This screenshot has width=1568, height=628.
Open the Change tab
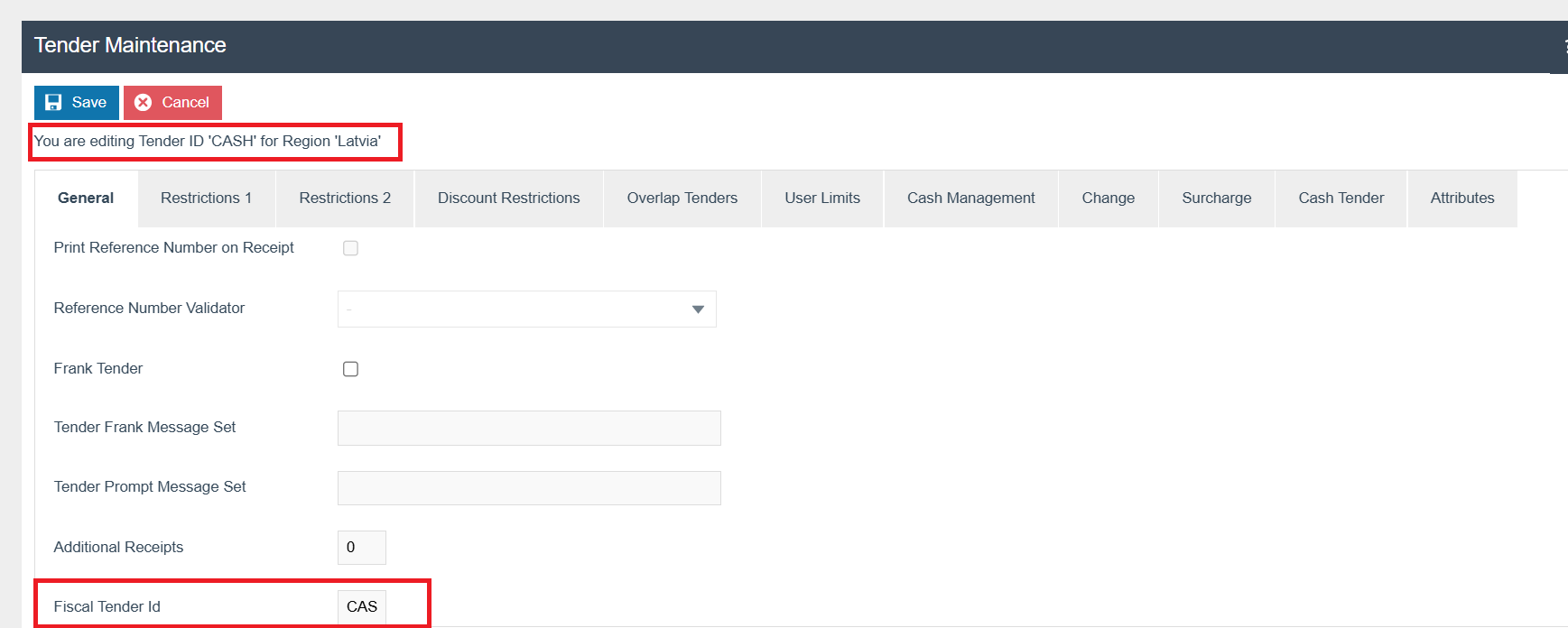(1108, 199)
